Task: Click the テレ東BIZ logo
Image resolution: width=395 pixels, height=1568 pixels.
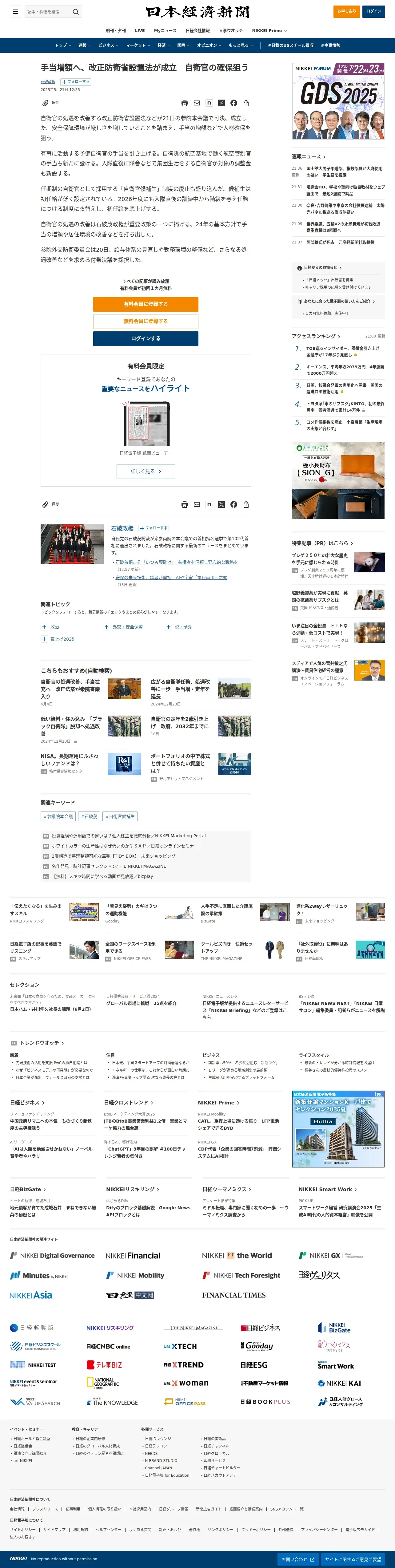Action: 104,1365
